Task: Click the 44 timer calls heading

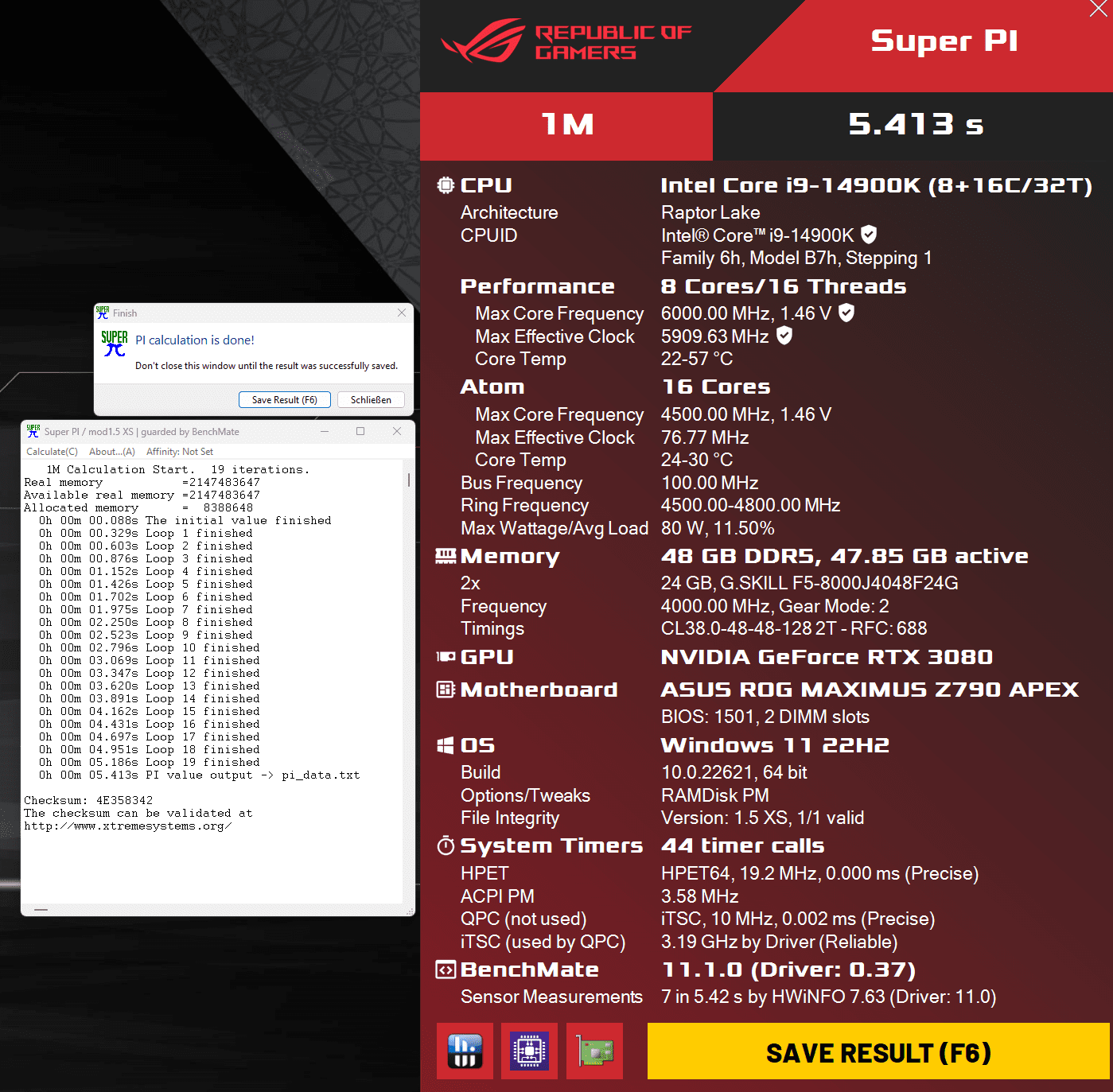Action: click(x=742, y=845)
